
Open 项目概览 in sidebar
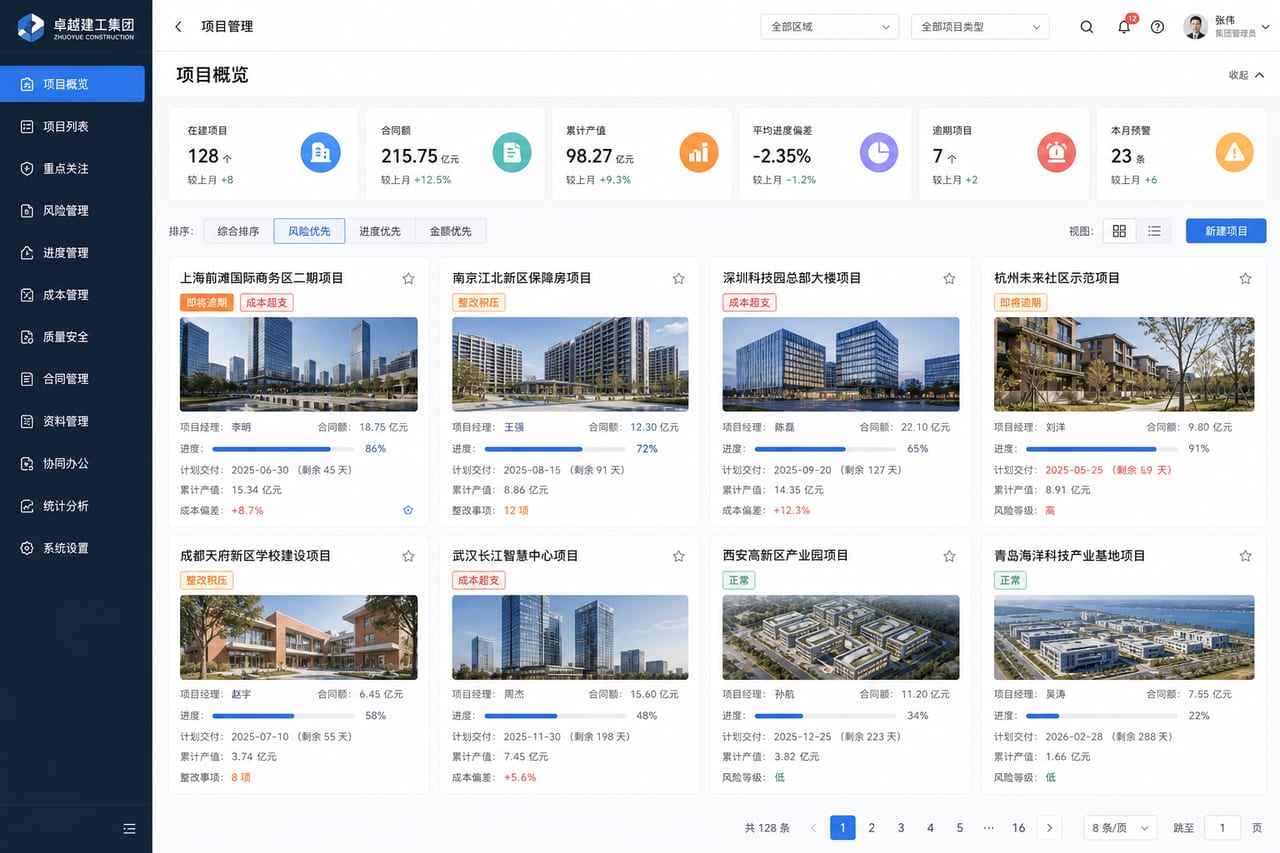[x=72, y=84]
